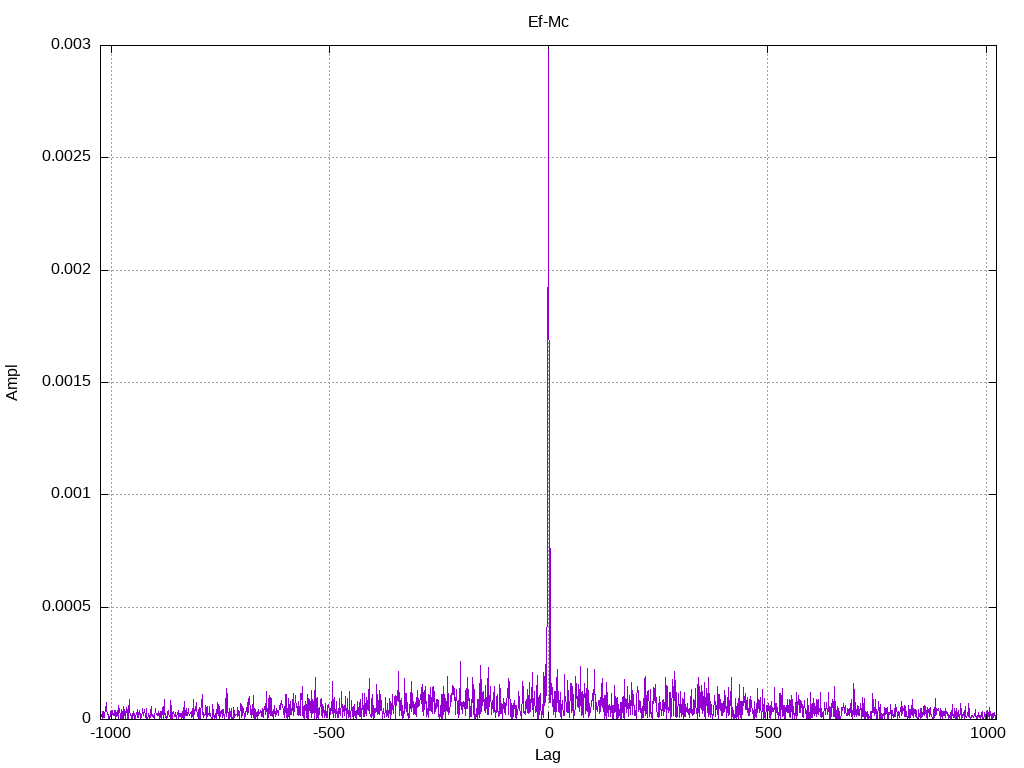Click the 0.002 y-axis tick label
Image resolution: width=1024 pixels, height=768 pixels.
coord(71,269)
